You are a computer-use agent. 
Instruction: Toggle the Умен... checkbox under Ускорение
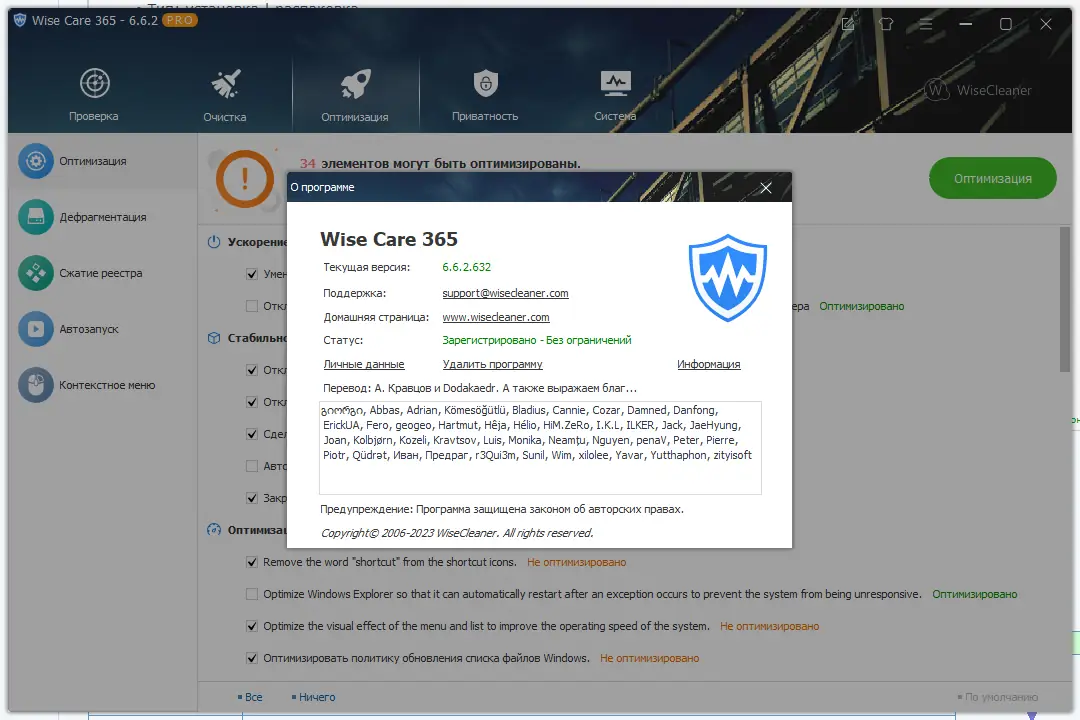[252, 274]
